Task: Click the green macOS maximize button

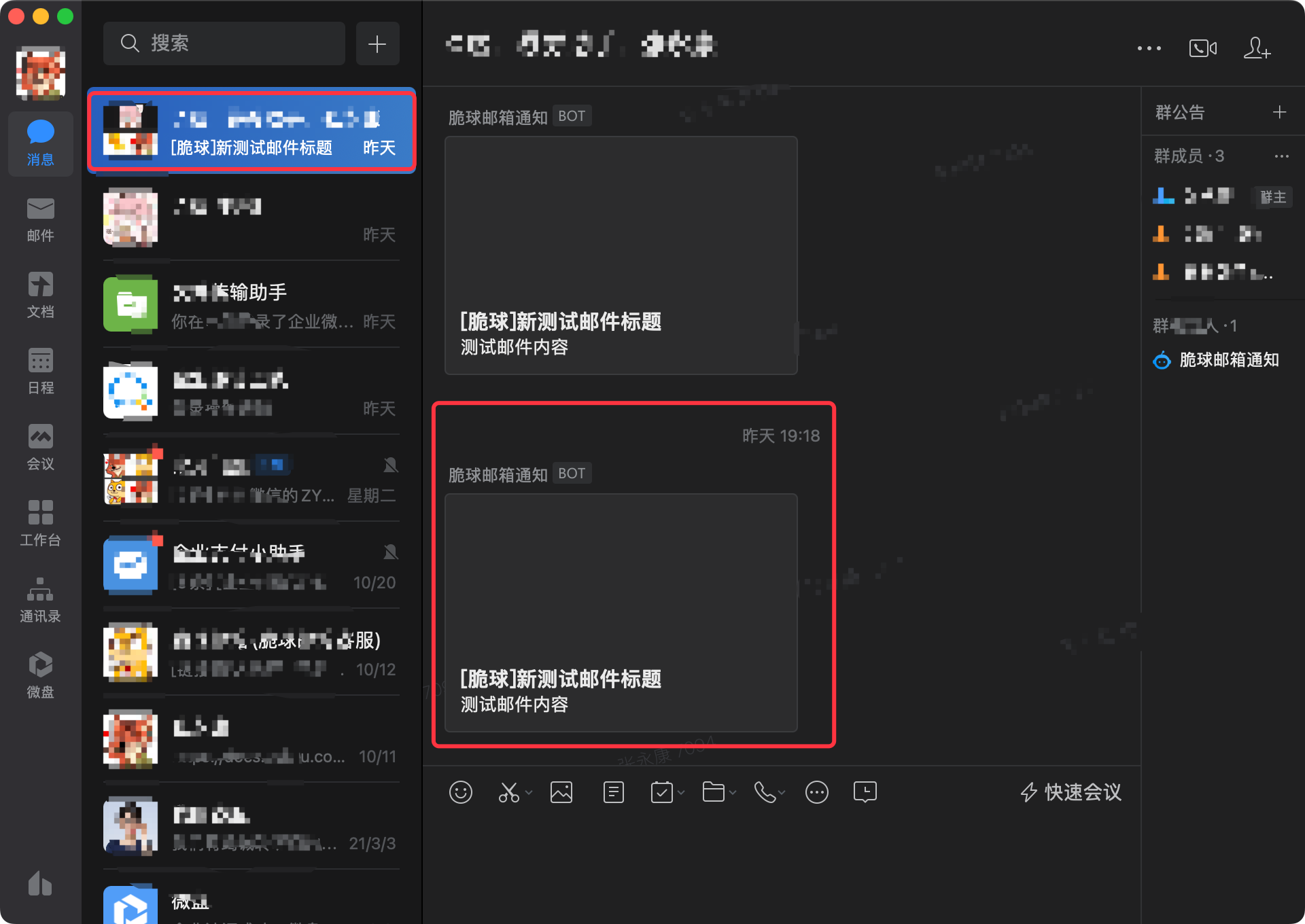Action: tap(65, 16)
